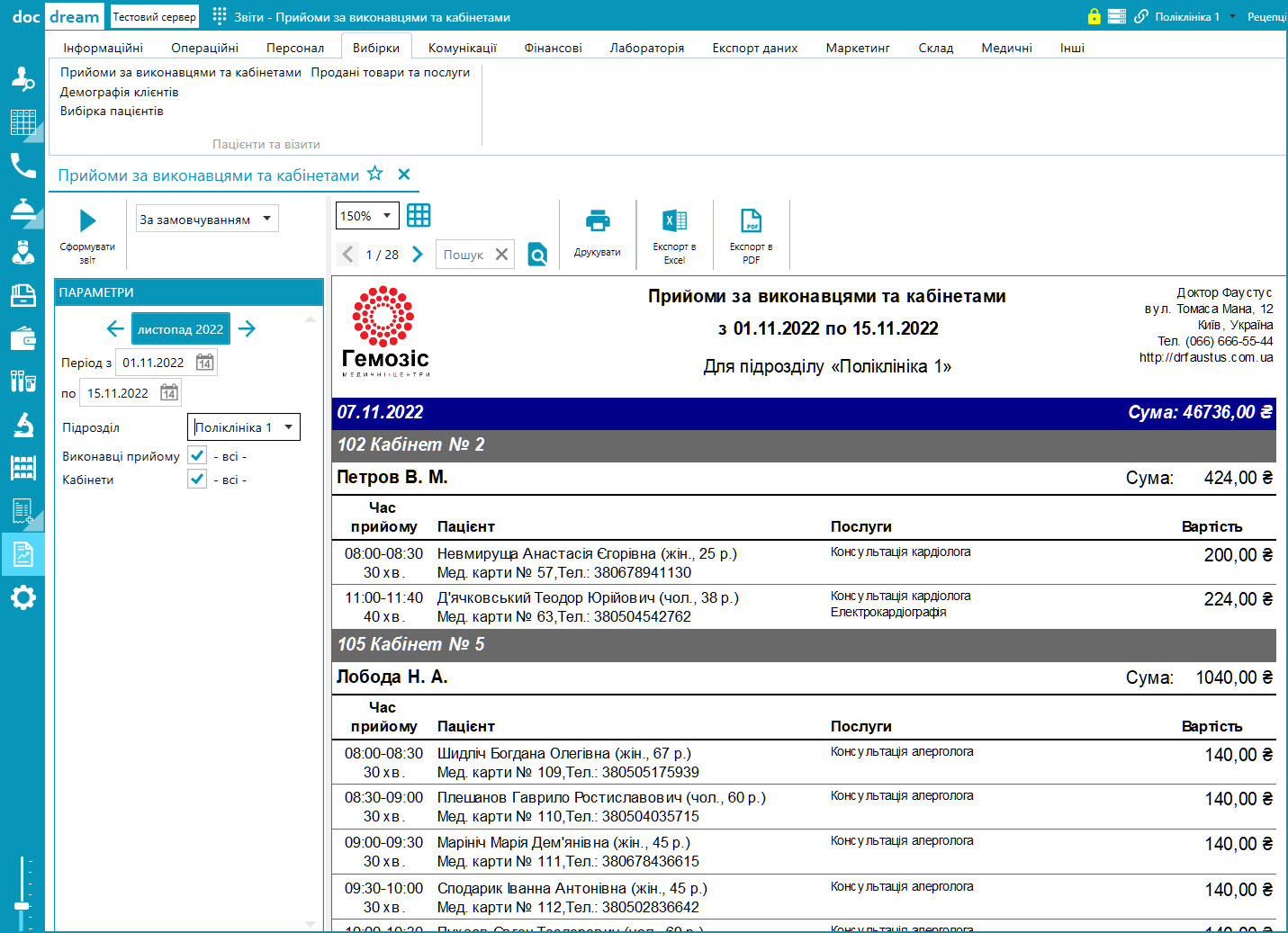Image resolution: width=1288 pixels, height=933 pixels.
Task: Open the reception bell module
Action: click(x=23, y=209)
